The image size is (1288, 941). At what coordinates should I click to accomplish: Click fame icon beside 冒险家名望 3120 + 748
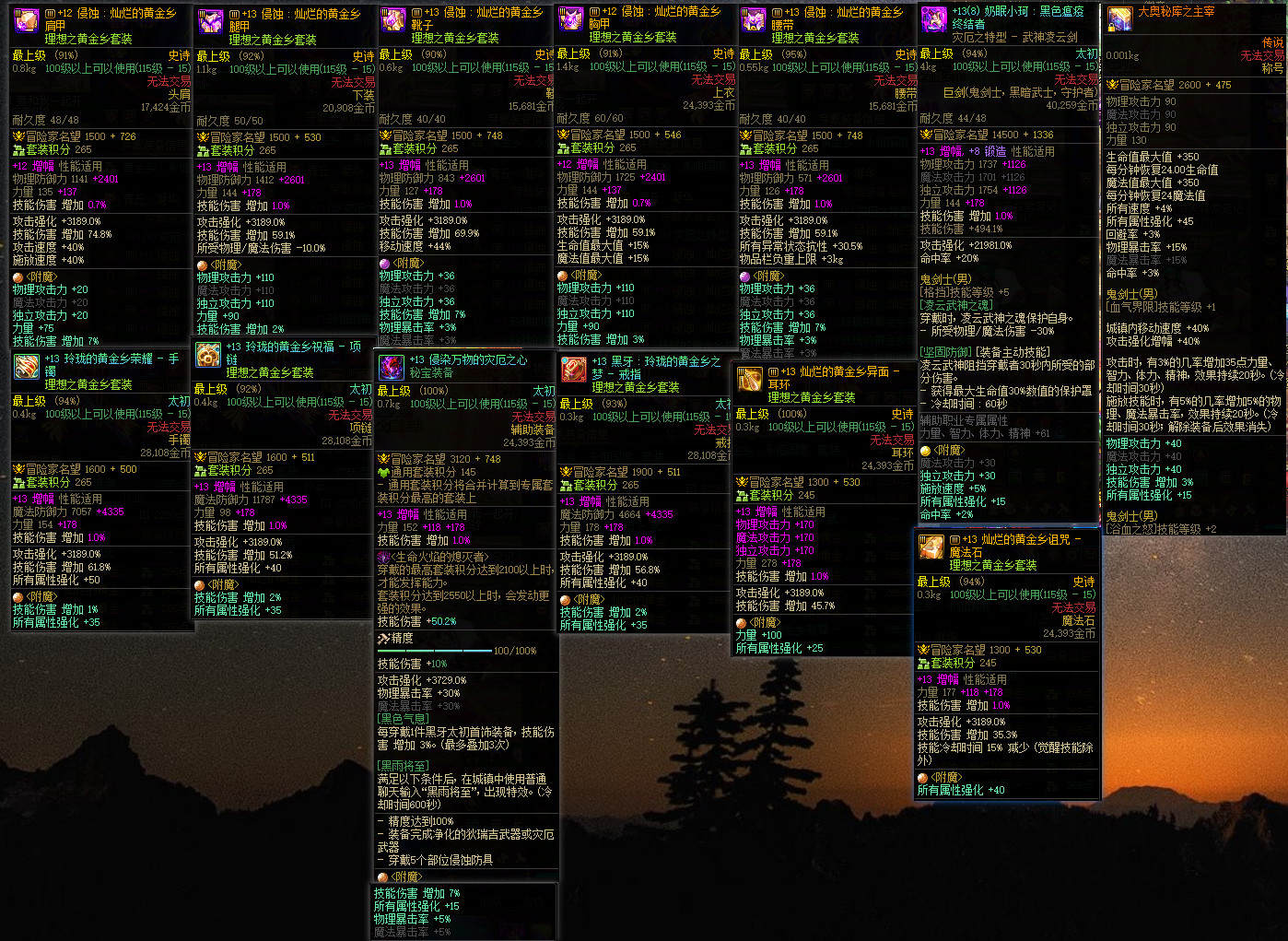click(384, 459)
